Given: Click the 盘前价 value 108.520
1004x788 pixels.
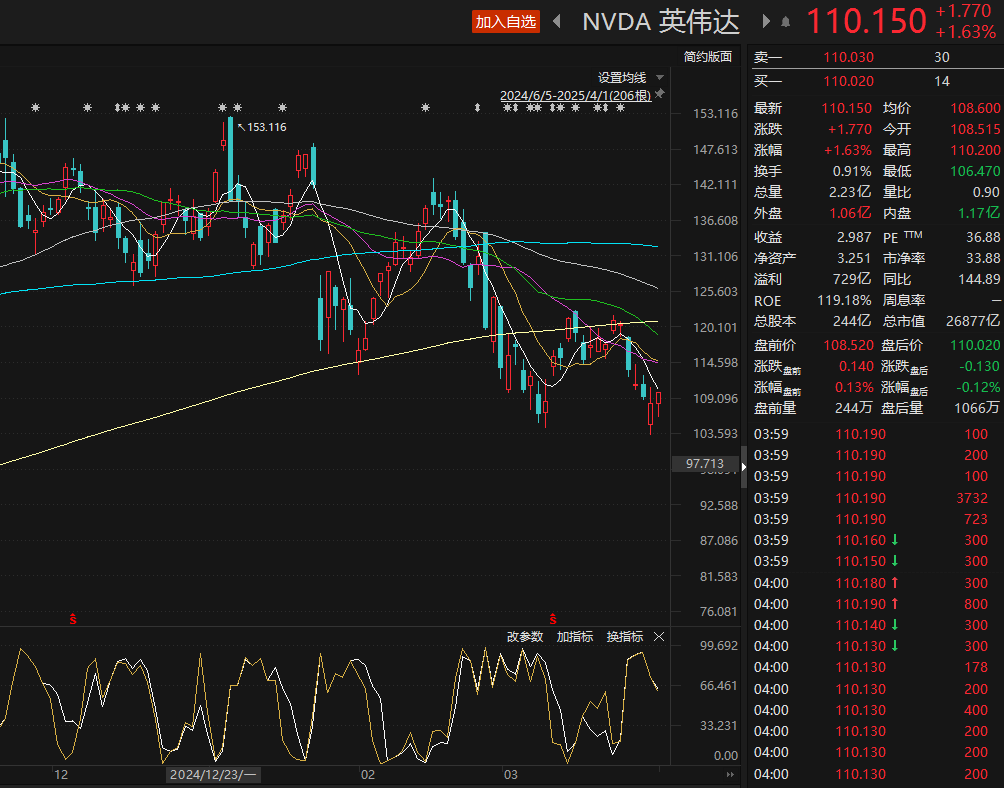Looking at the screenshot, I should click(x=848, y=345).
